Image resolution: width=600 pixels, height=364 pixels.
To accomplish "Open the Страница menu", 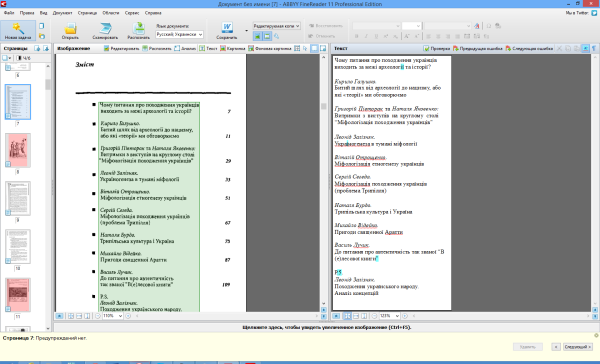I will click(x=87, y=13).
